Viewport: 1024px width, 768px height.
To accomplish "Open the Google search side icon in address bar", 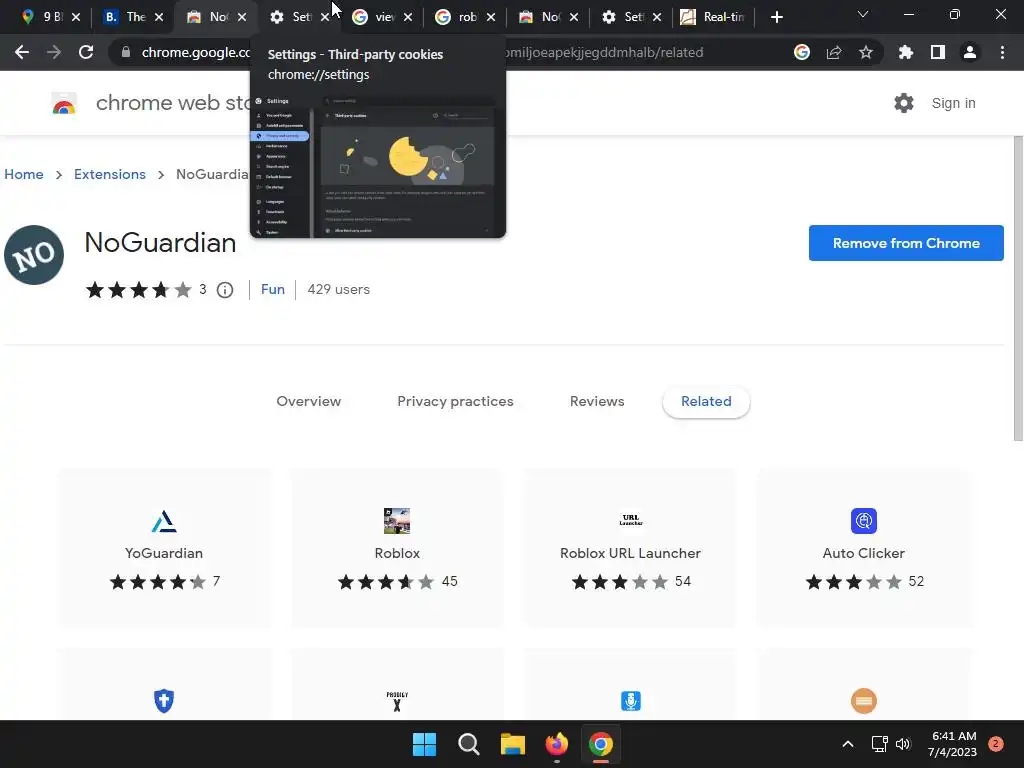I will [801, 52].
